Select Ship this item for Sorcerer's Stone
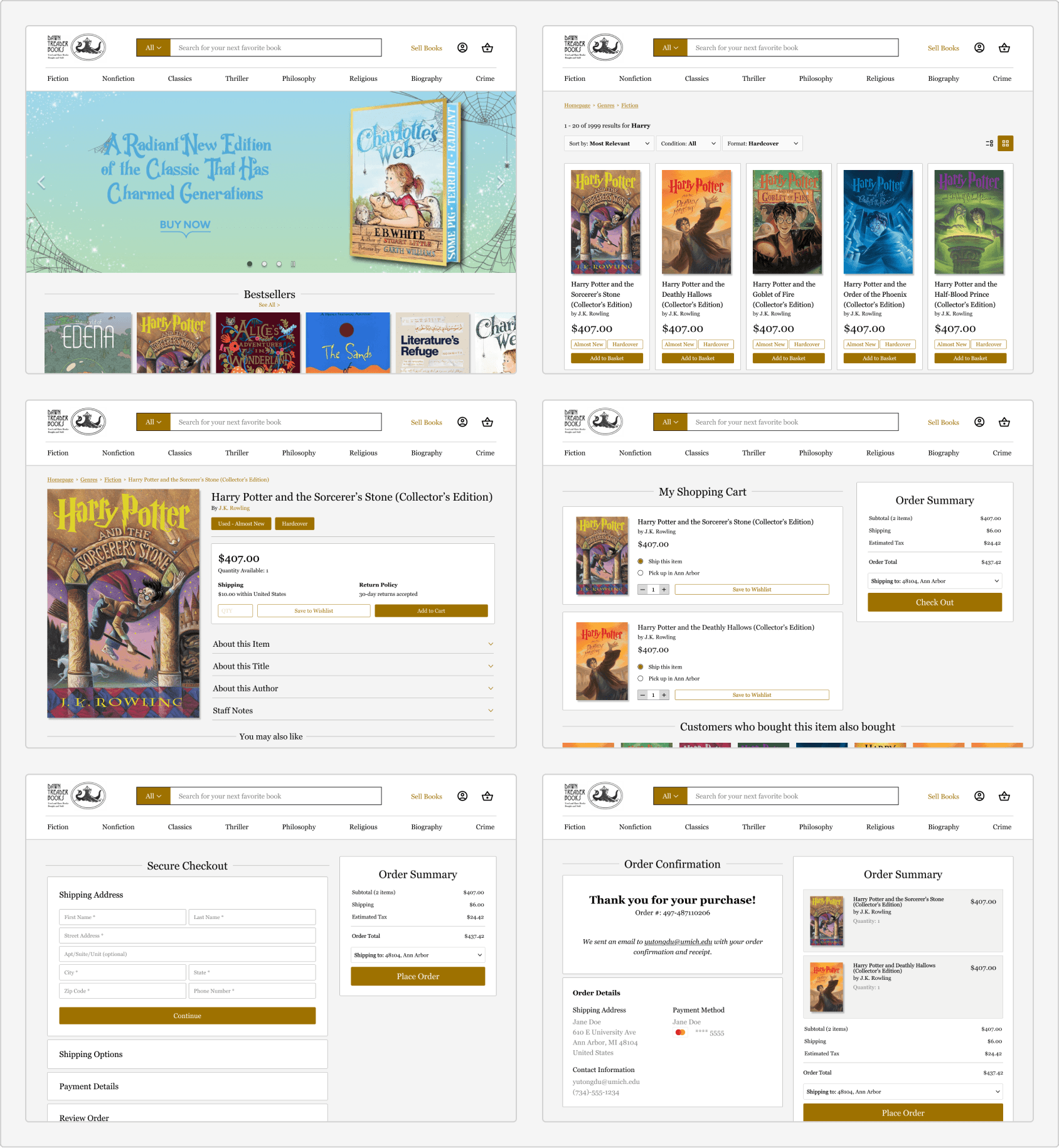The image size is (1059, 1148). pyautogui.click(x=641, y=561)
